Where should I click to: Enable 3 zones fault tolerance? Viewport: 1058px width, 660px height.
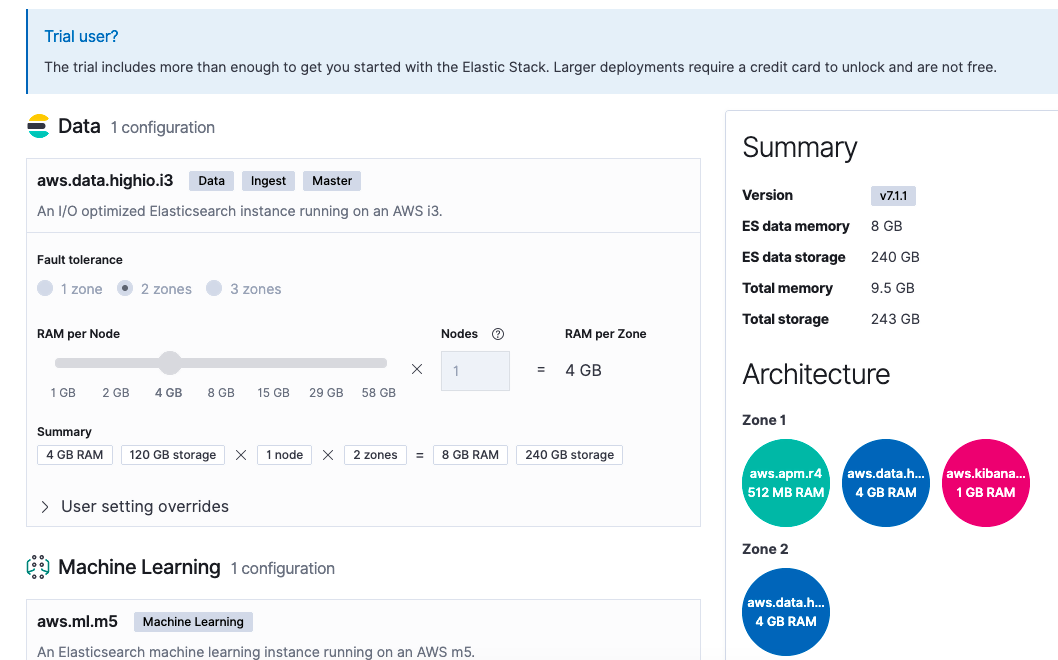pos(214,288)
